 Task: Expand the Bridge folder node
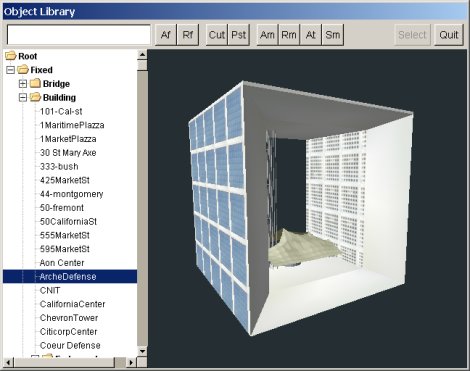click(x=23, y=84)
